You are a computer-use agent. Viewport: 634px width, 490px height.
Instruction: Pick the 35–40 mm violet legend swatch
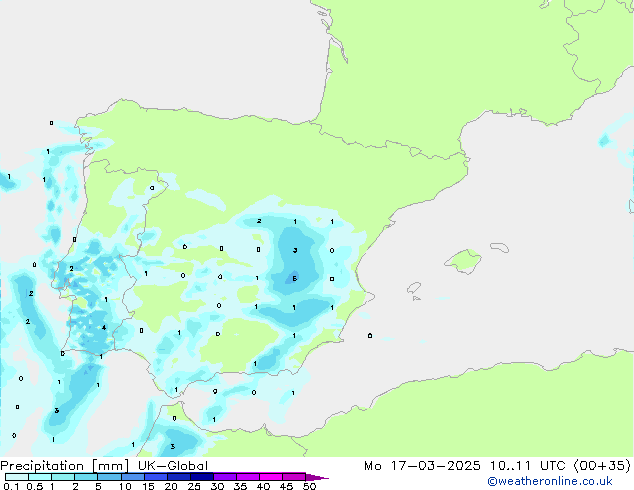click(247, 477)
